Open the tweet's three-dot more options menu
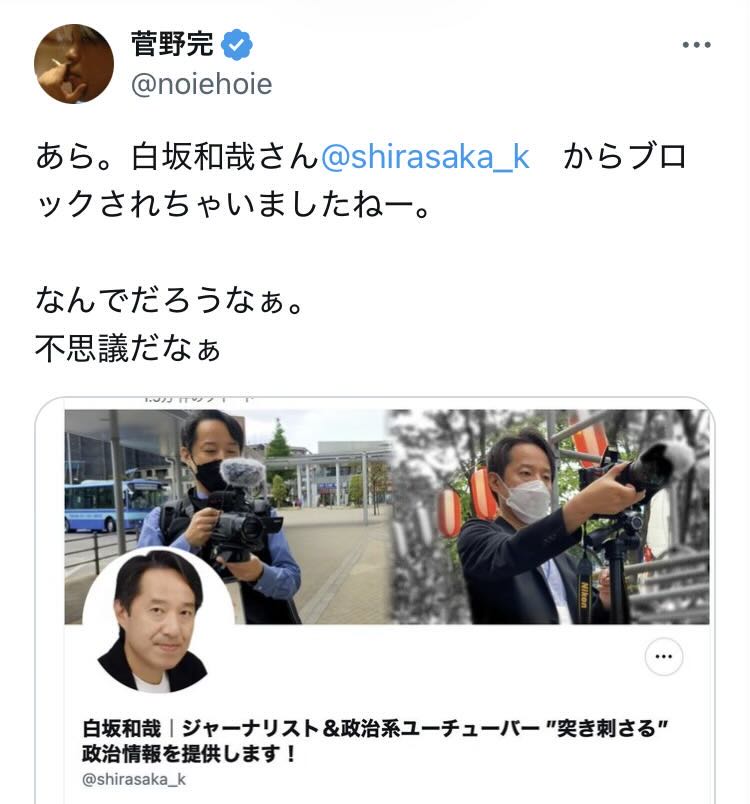Image resolution: width=750 pixels, height=804 pixels. (696, 45)
